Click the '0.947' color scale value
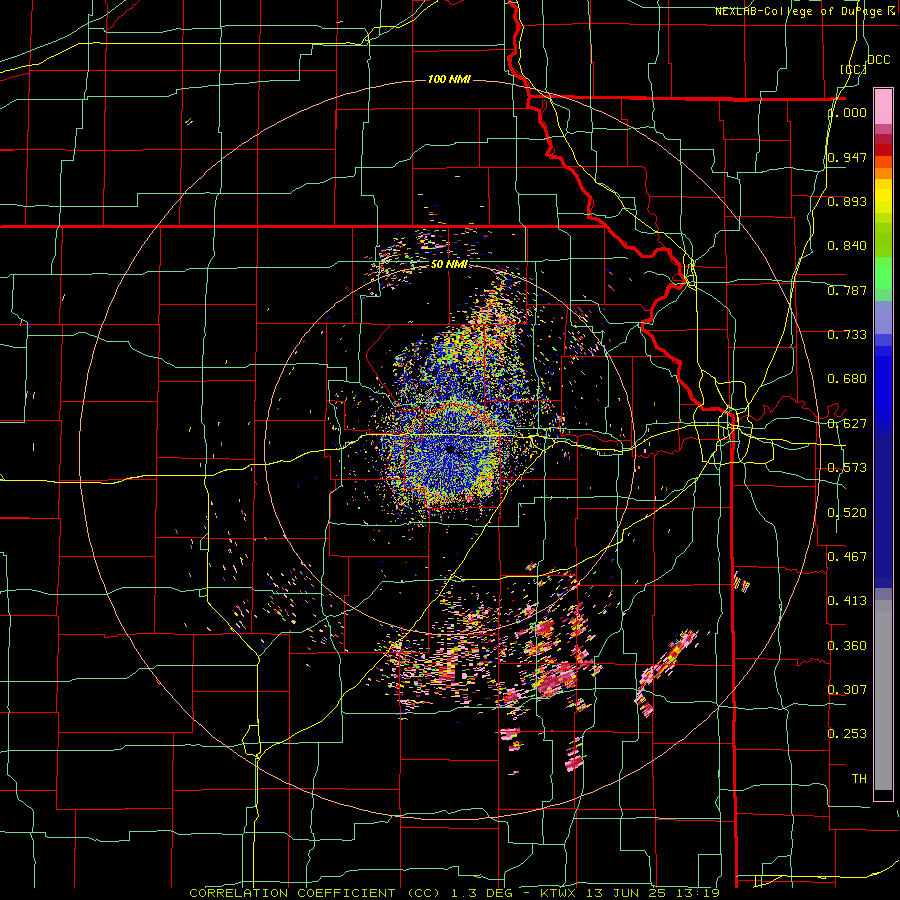 pos(847,157)
